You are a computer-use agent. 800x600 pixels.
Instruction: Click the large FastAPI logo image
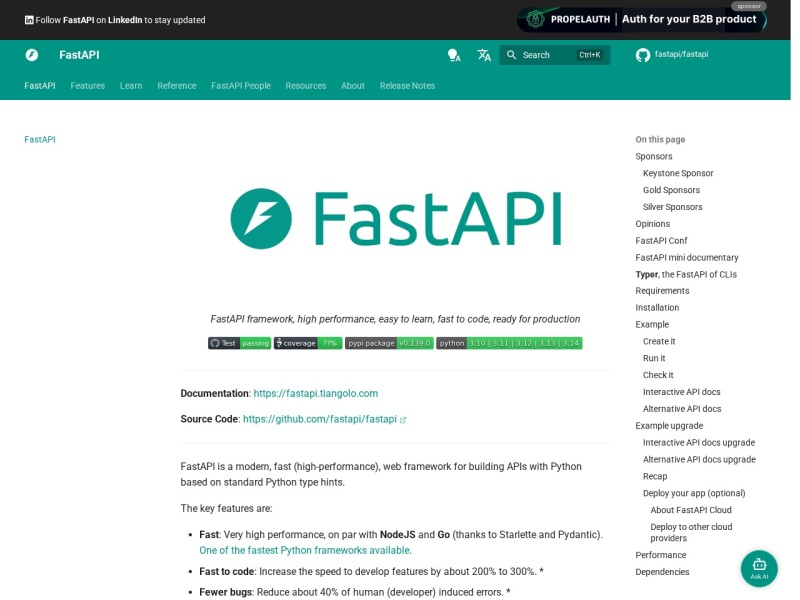395,218
